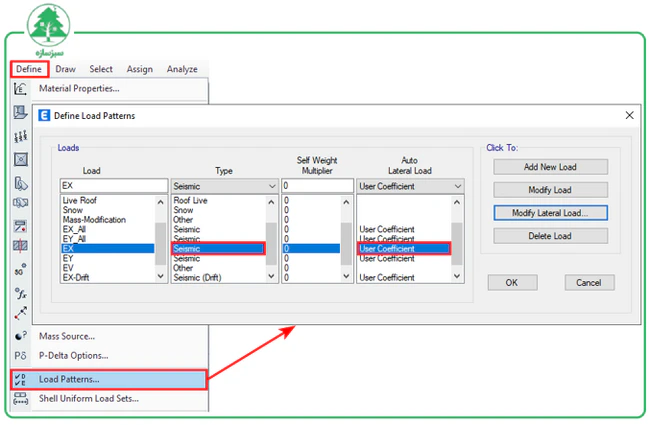650x425 pixels.
Task: Close the Define Load Patterns dialog
Action: coord(629,115)
